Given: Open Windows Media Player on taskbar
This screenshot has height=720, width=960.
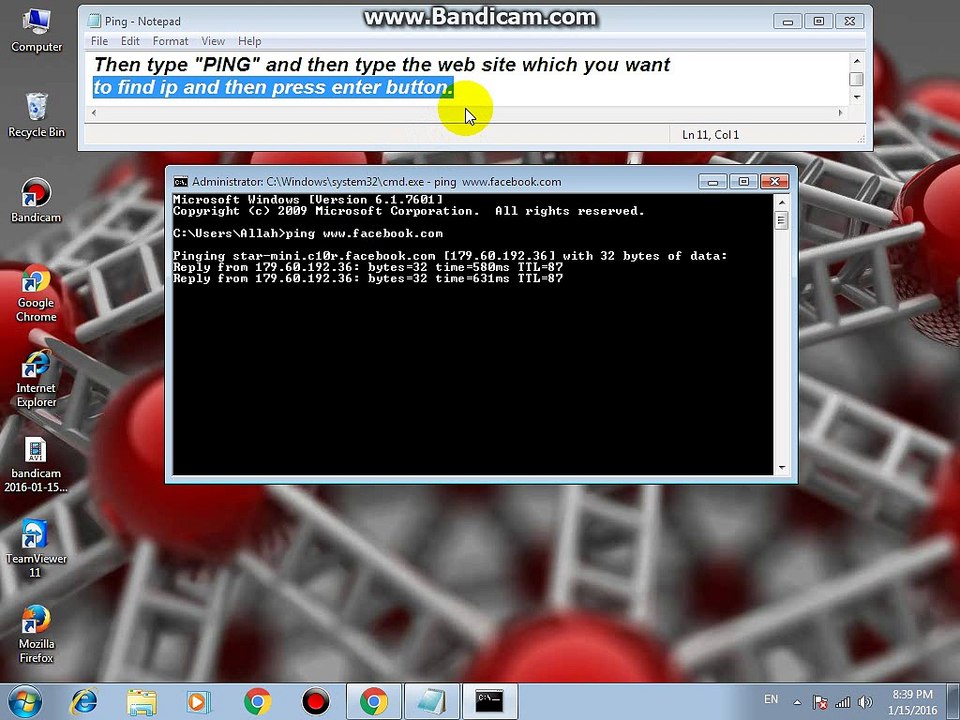Looking at the screenshot, I should coord(198,702).
